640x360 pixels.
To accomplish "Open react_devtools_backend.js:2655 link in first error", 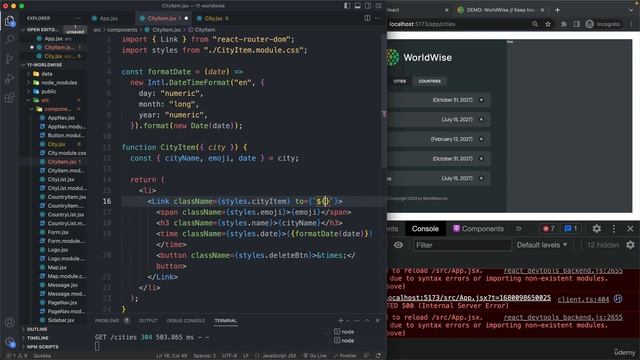I will coord(563,271).
